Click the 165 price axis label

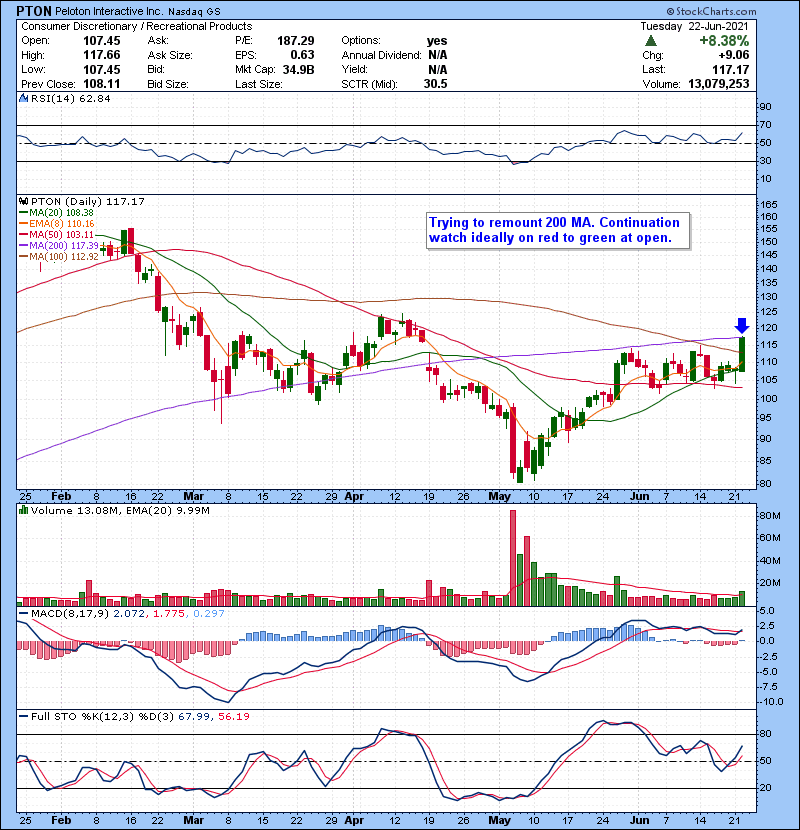(769, 205)
